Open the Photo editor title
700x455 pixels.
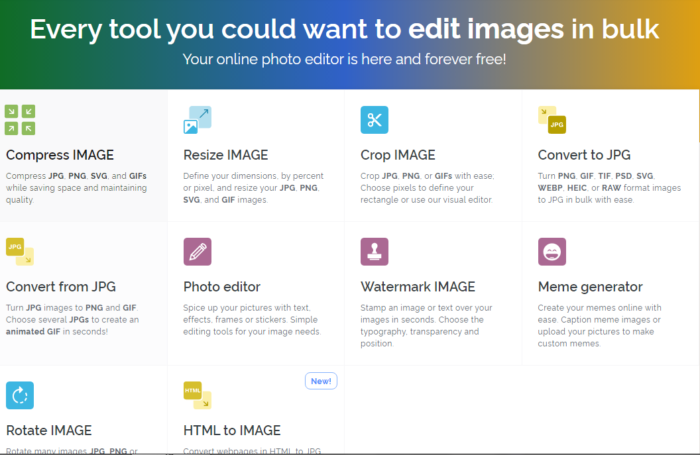pyautogui.click(x=222, y=287)
